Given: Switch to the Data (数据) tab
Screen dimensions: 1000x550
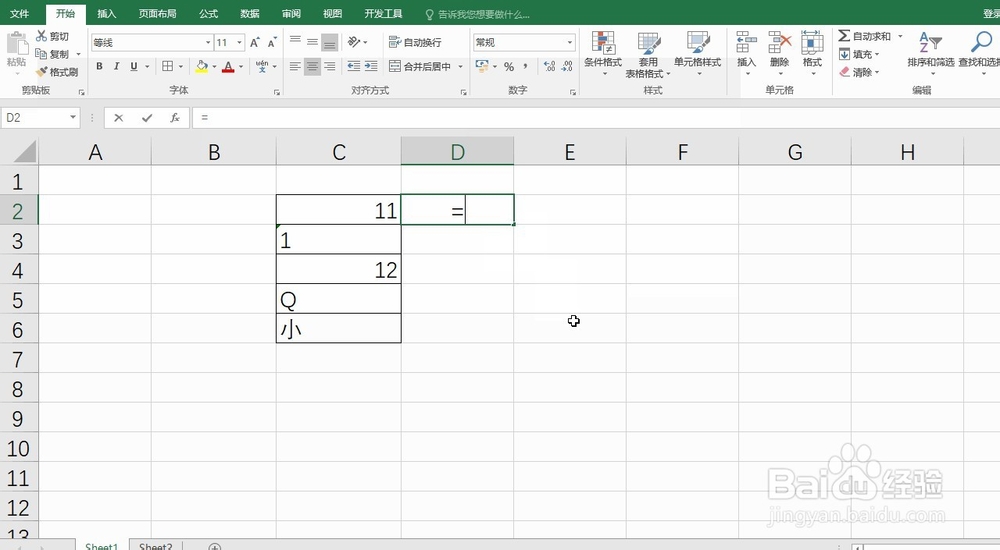Looking at the screenshot, I should point(250,13).
